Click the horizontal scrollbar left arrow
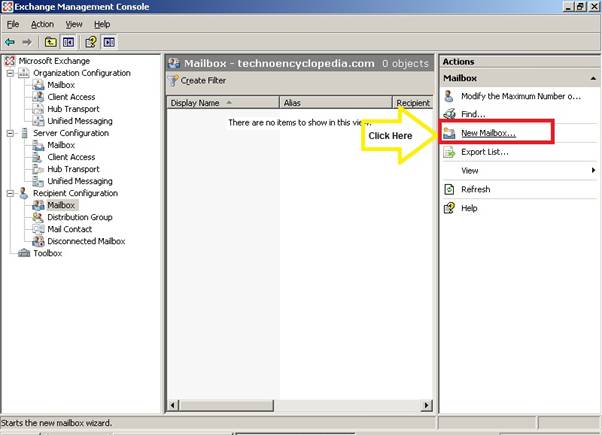The height and width of the screenshot is (435, 602). (173, 405)
